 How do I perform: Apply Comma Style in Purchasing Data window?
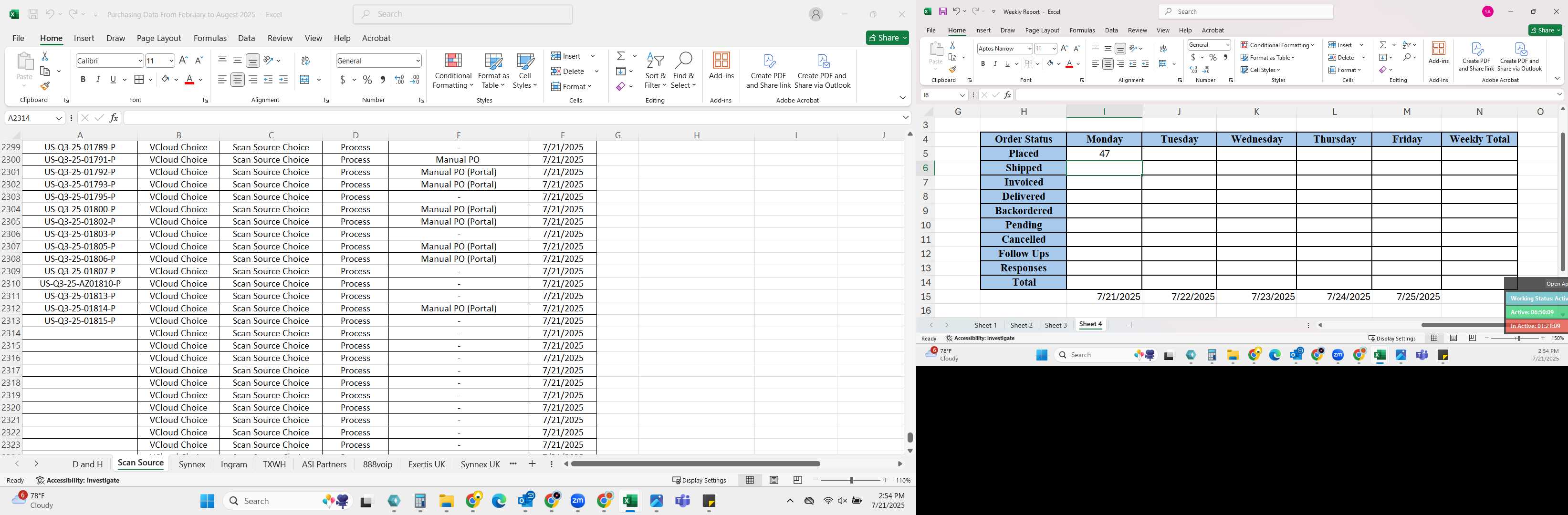pos(382,80)
